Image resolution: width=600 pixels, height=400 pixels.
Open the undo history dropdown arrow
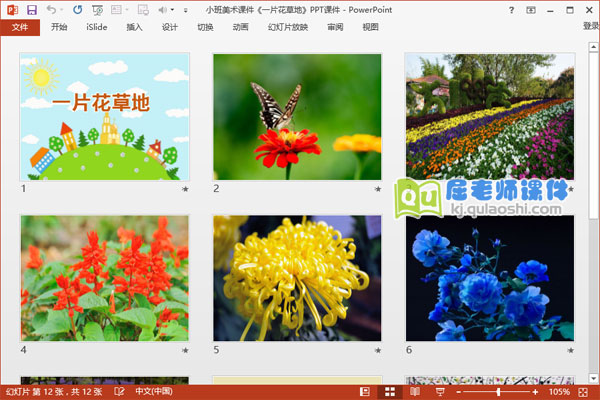pos(62,10)
